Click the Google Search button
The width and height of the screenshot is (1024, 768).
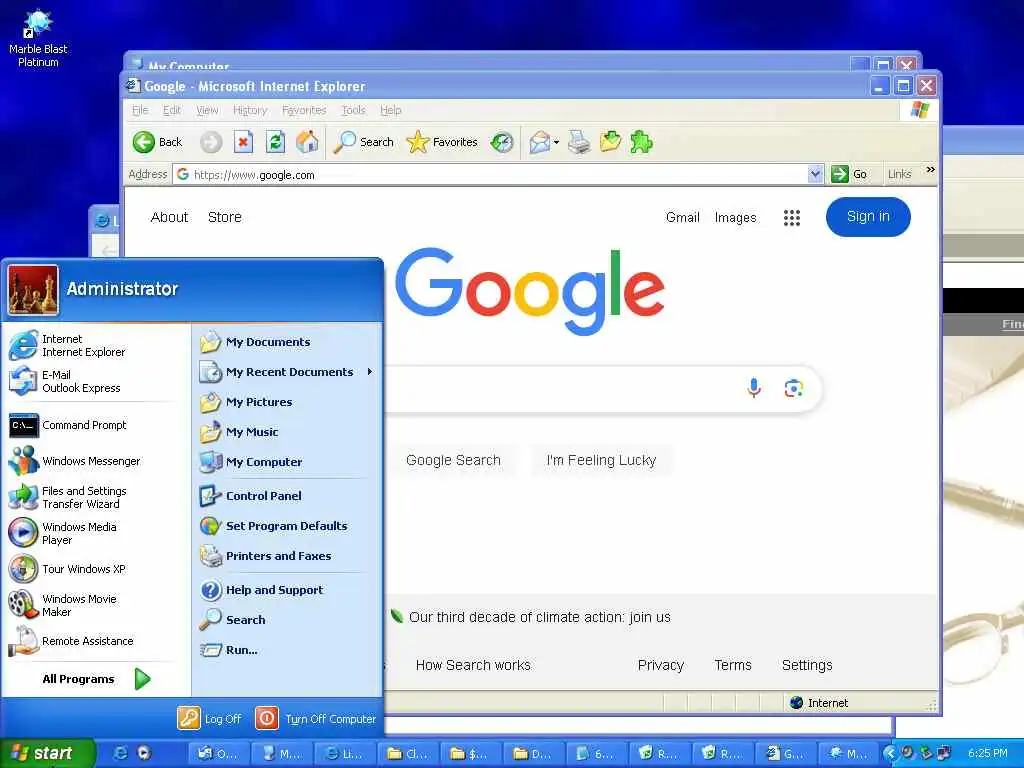coord(453,460)
